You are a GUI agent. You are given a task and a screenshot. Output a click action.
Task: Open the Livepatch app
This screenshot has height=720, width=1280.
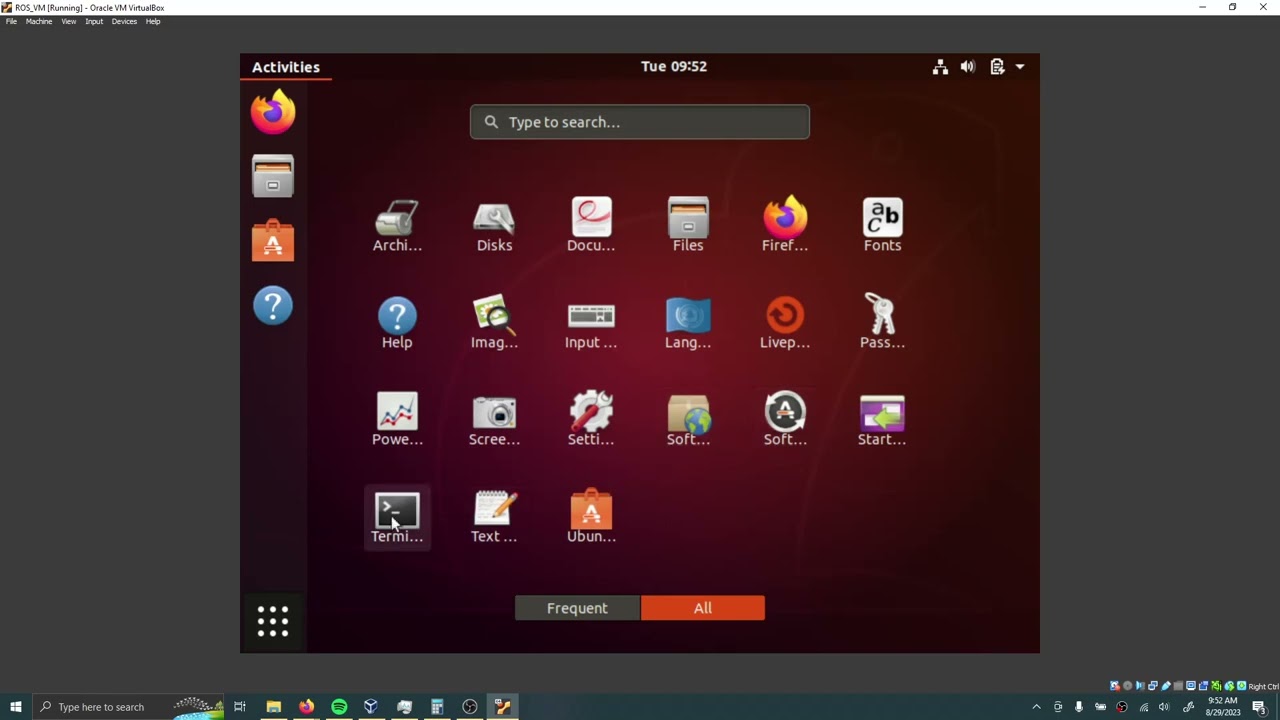pos(785,324)
